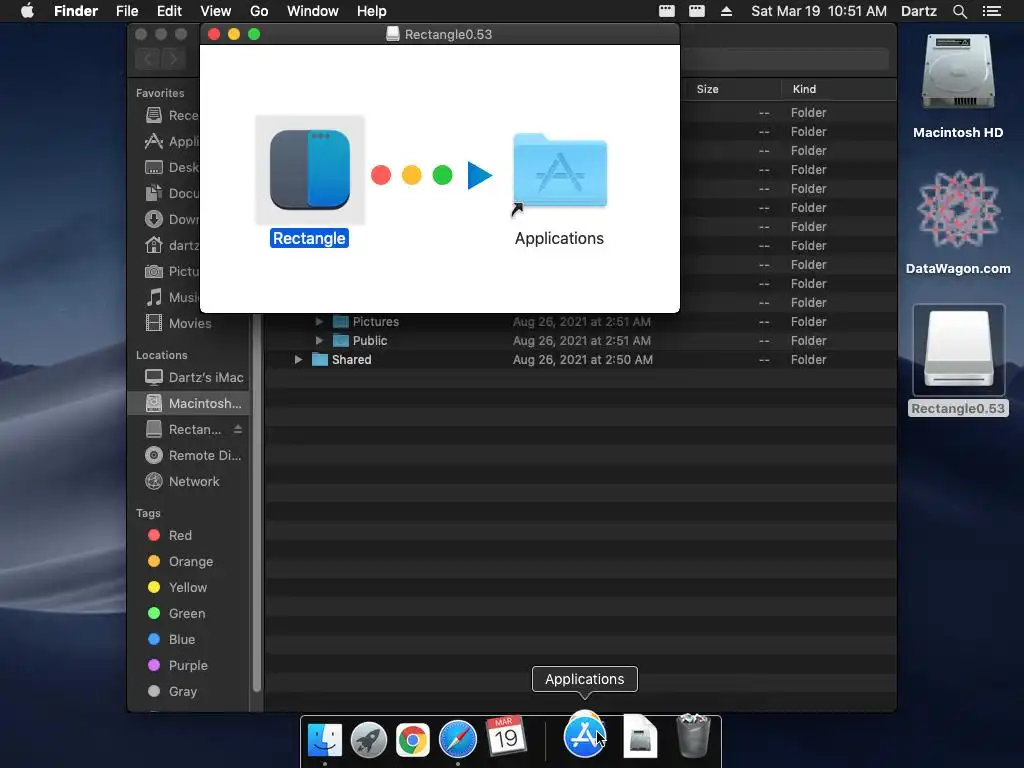Open Notification Center list icon
The image size is (1024, 768).
(x=992, y=11)
